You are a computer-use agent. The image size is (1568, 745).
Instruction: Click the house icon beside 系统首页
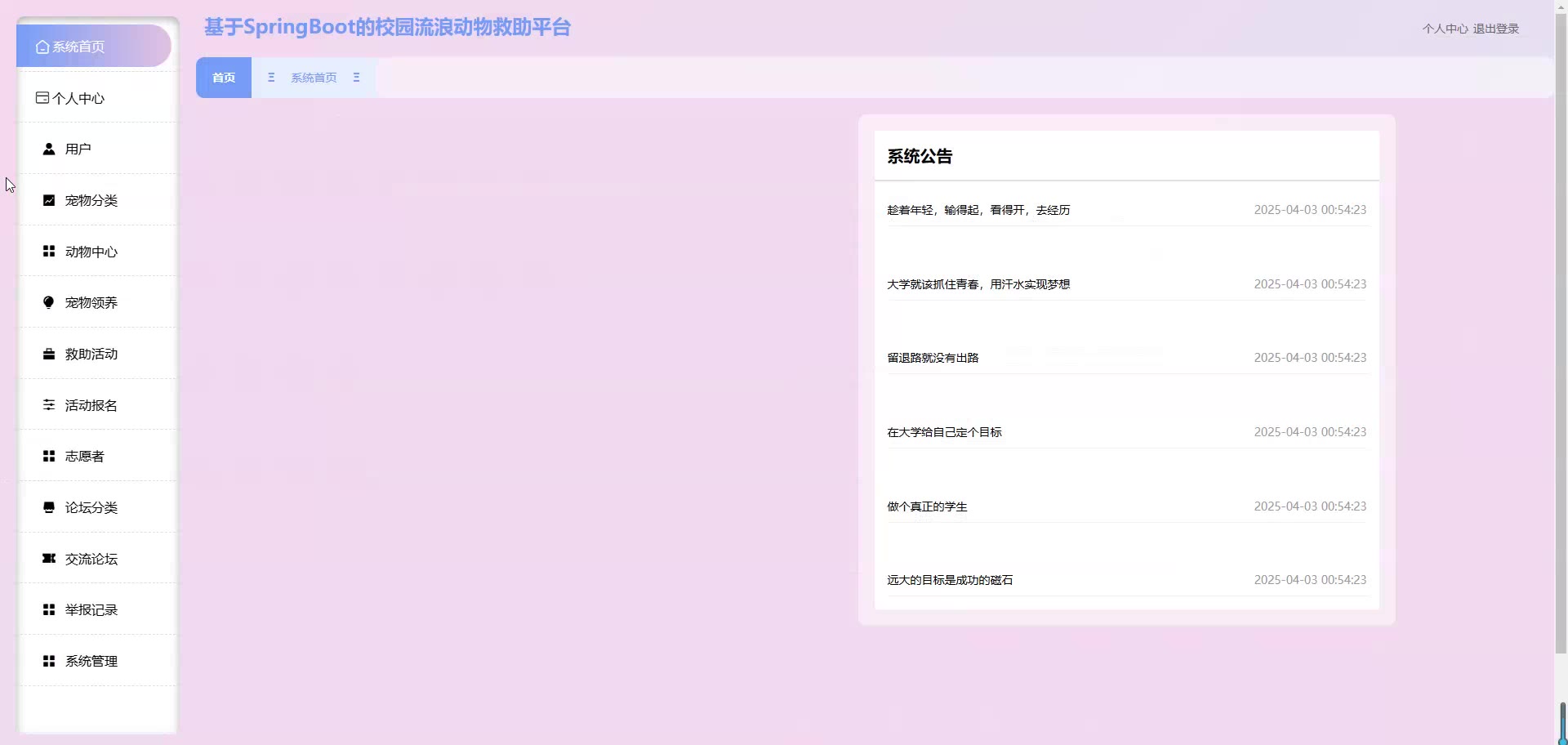tap(42, 47)
